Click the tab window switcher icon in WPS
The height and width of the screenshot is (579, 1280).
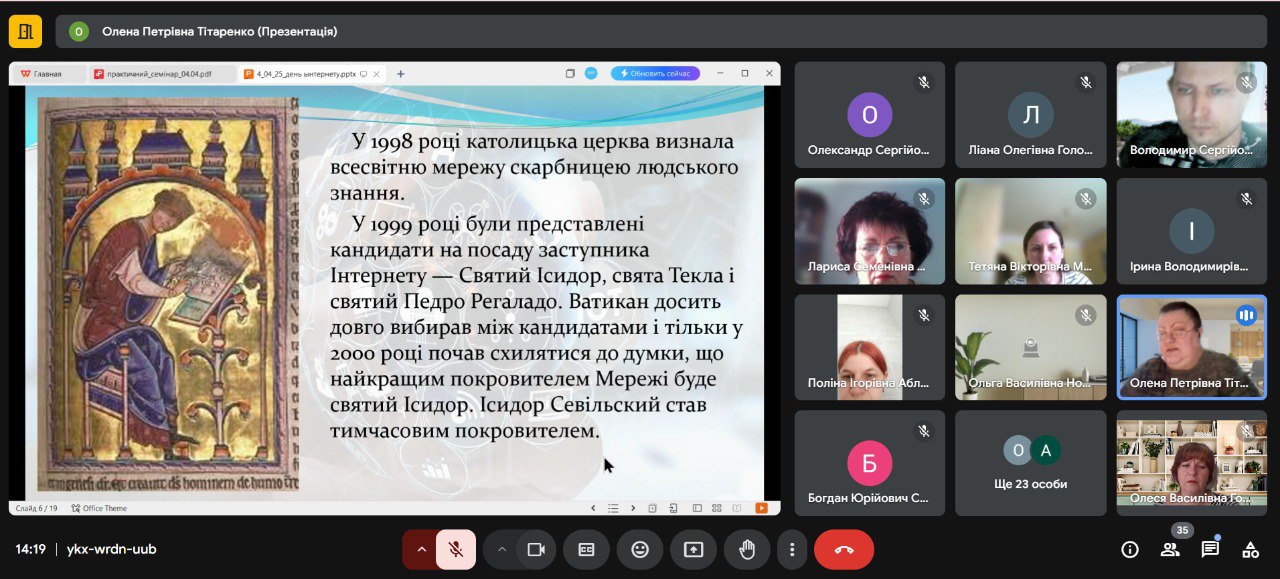[570, 73]
